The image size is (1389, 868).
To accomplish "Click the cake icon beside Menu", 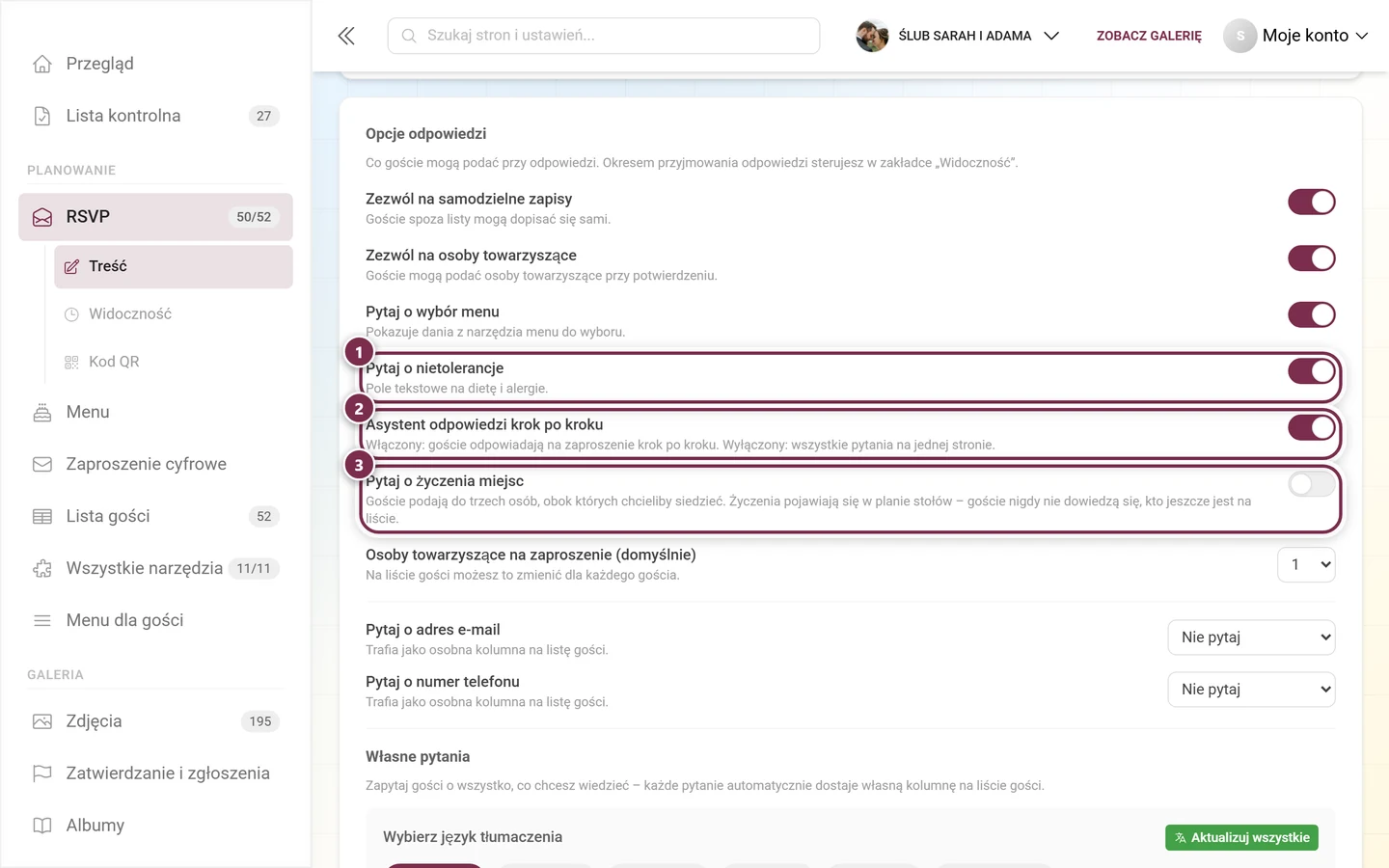I will tap(42, 412).
